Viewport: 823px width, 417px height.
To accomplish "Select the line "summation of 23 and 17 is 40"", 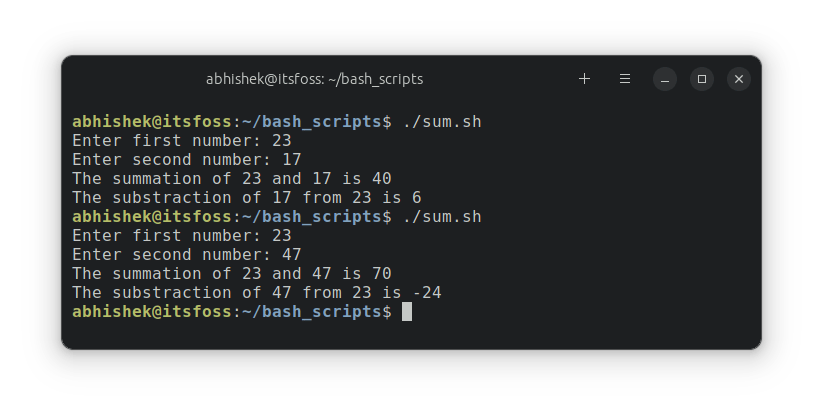I will [231, 179].
